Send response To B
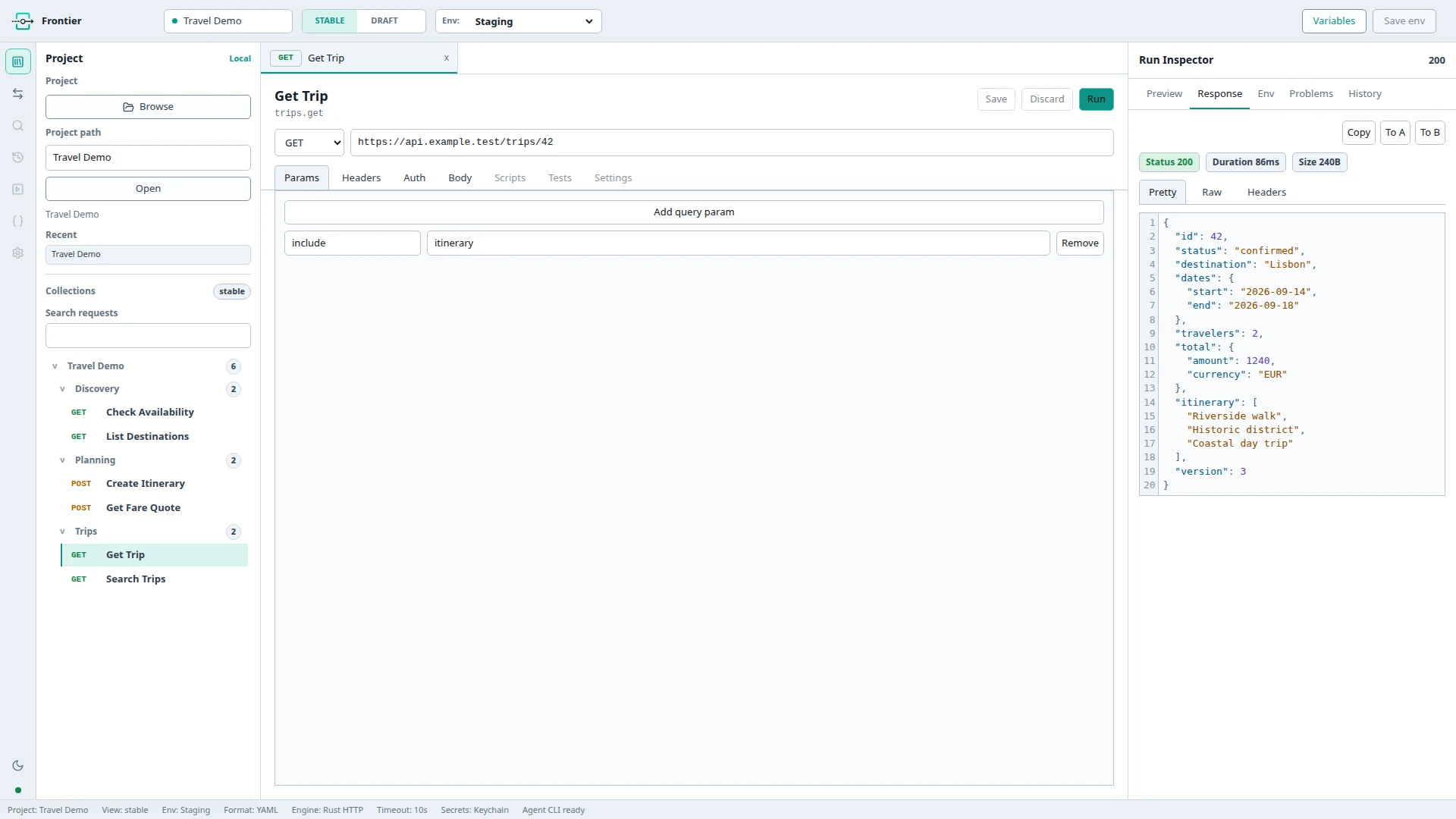 pyautogui.click(x=1430, y=133)
